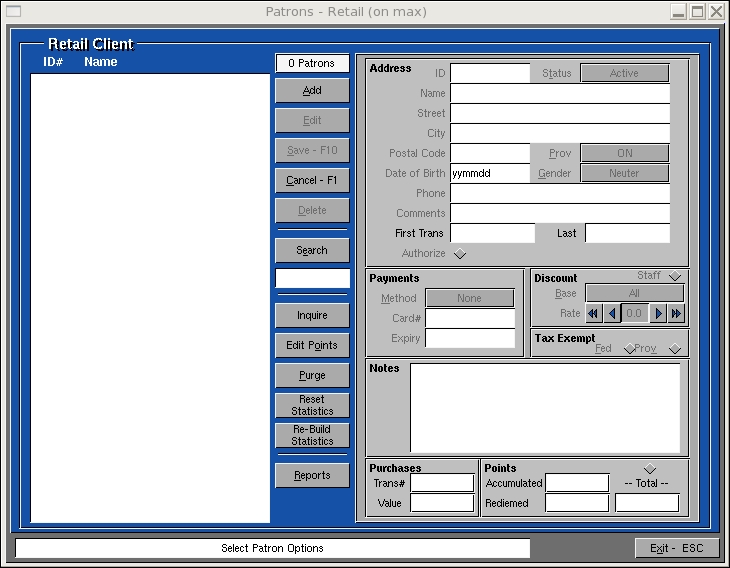Toggle the Authorize diamond indicator
Image resolution: width=730 pixels, height=568 pixels.
coord(460,254)
